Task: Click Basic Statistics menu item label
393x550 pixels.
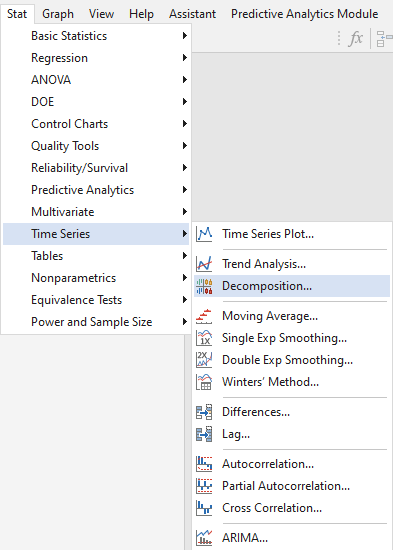Action: click(69, 36)
